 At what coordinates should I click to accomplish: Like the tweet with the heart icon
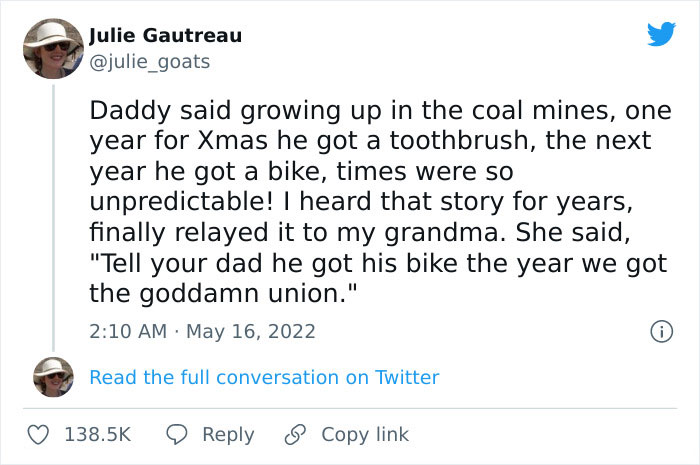pyautogui.click(x=38, y=434)
